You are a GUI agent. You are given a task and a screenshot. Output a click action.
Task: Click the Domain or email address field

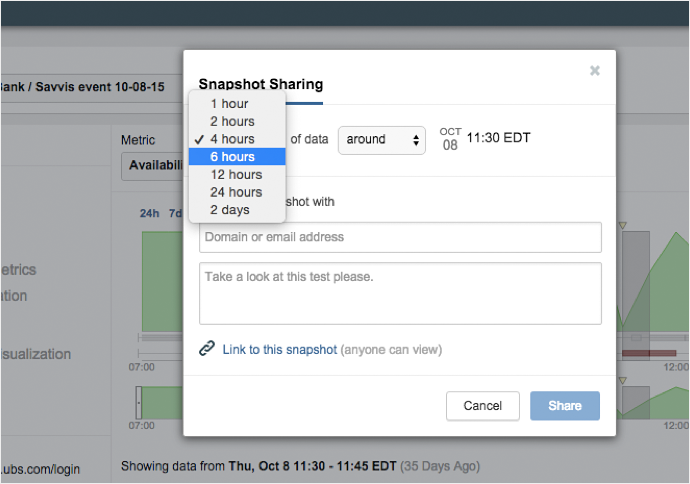pos(400,238)
